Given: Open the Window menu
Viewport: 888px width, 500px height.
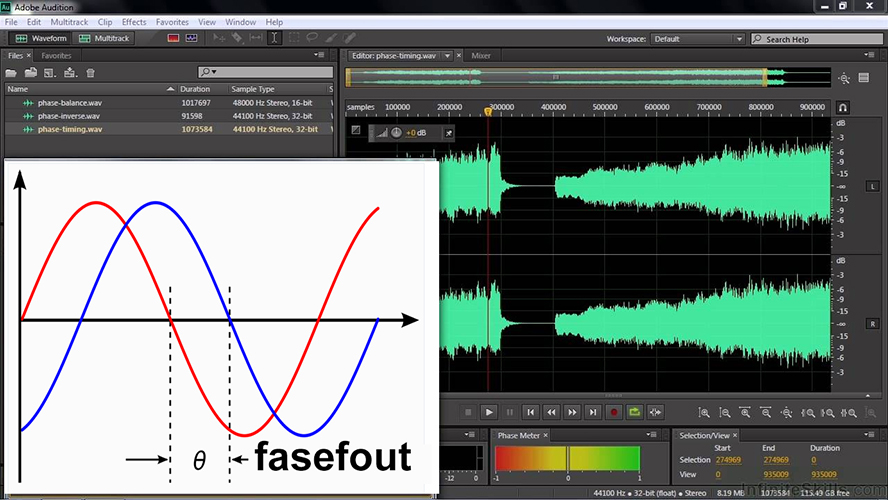Looking at the screenshot, I should point(240,22).
